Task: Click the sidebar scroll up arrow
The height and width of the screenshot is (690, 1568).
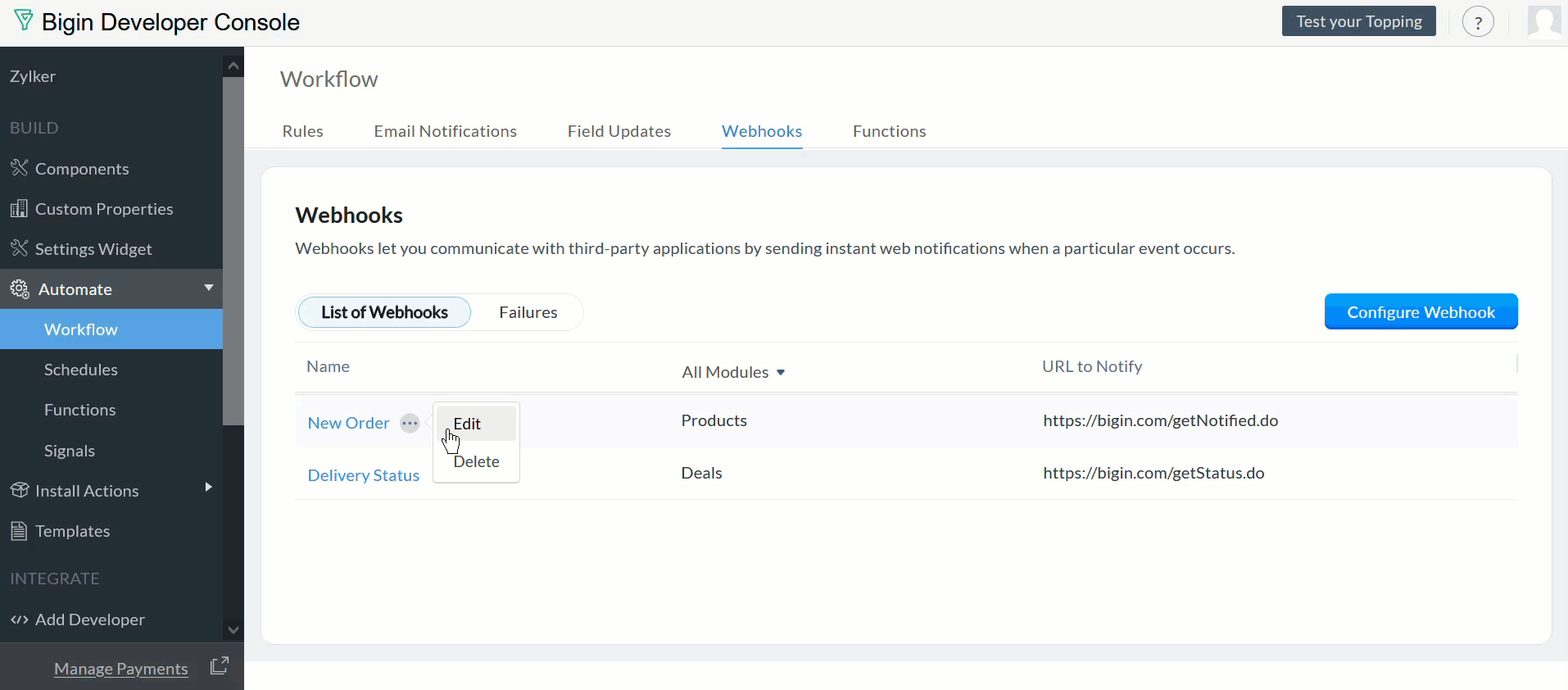Action: tap(233, 66)
